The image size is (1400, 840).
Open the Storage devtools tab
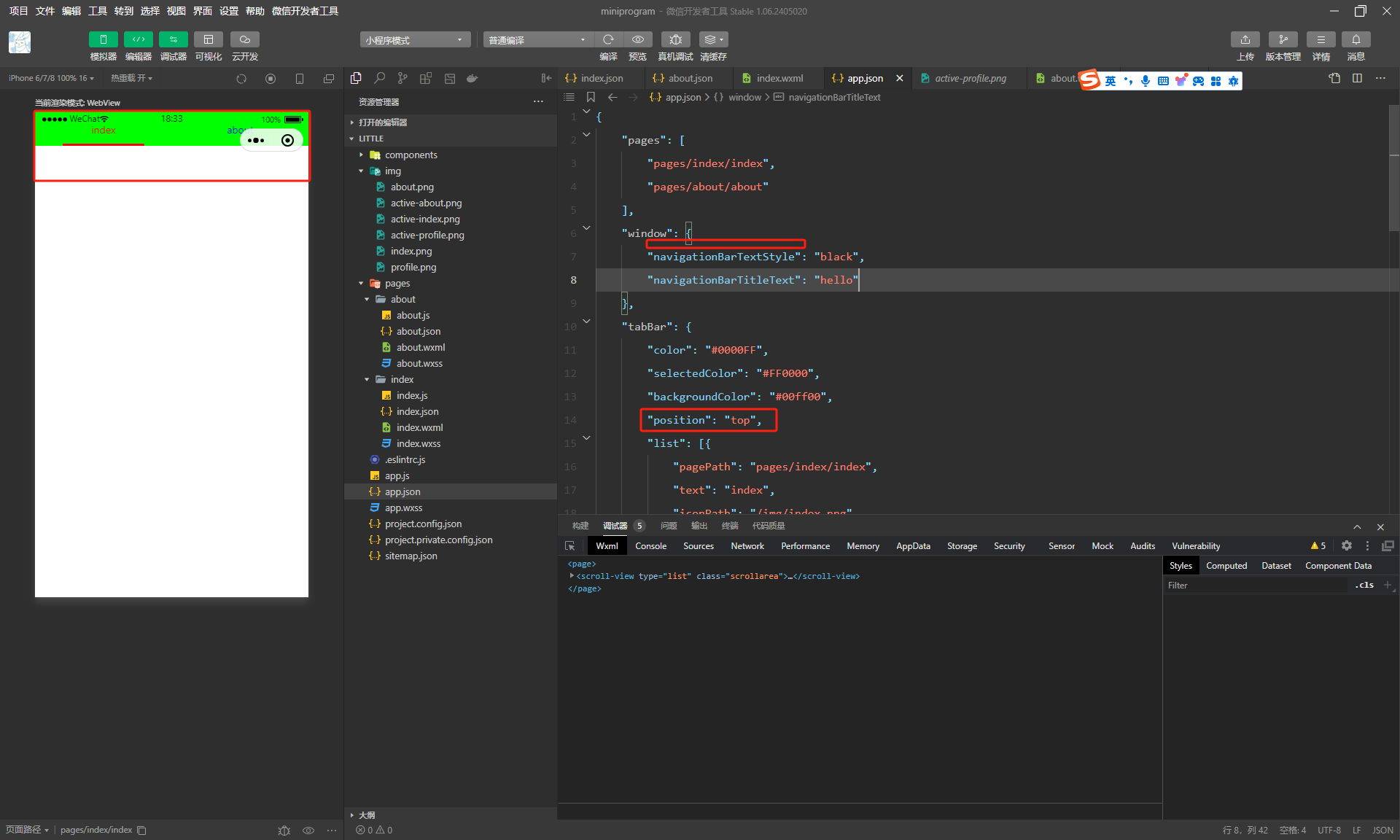tap(962, 545)
